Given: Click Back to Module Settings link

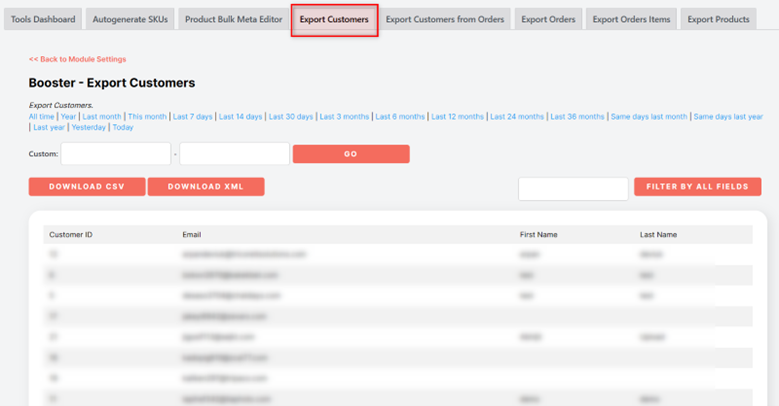Looking at the screenshot, I should pos(78,59).
